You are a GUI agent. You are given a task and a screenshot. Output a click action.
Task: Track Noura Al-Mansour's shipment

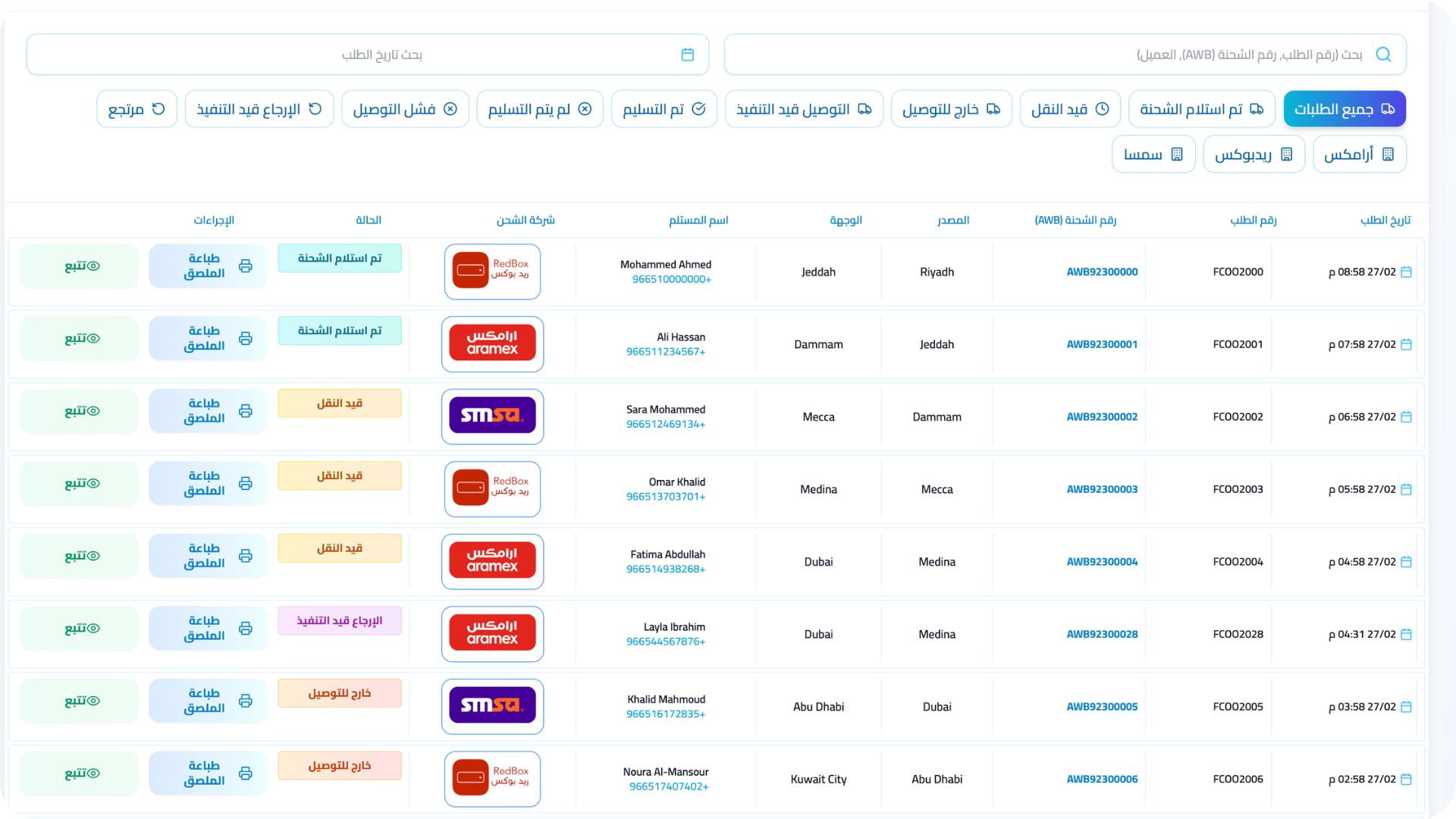click(x=80, y=773)
